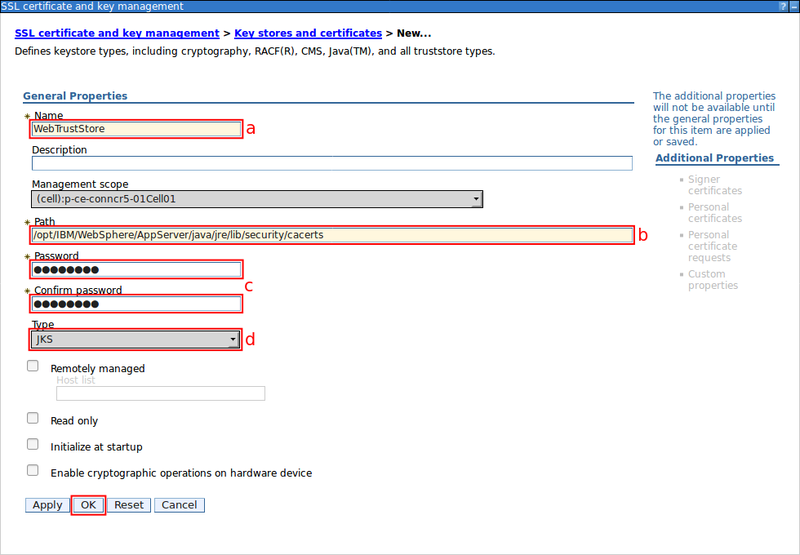
Task: Focus the empty Description text field
Action: pos(332,164)
